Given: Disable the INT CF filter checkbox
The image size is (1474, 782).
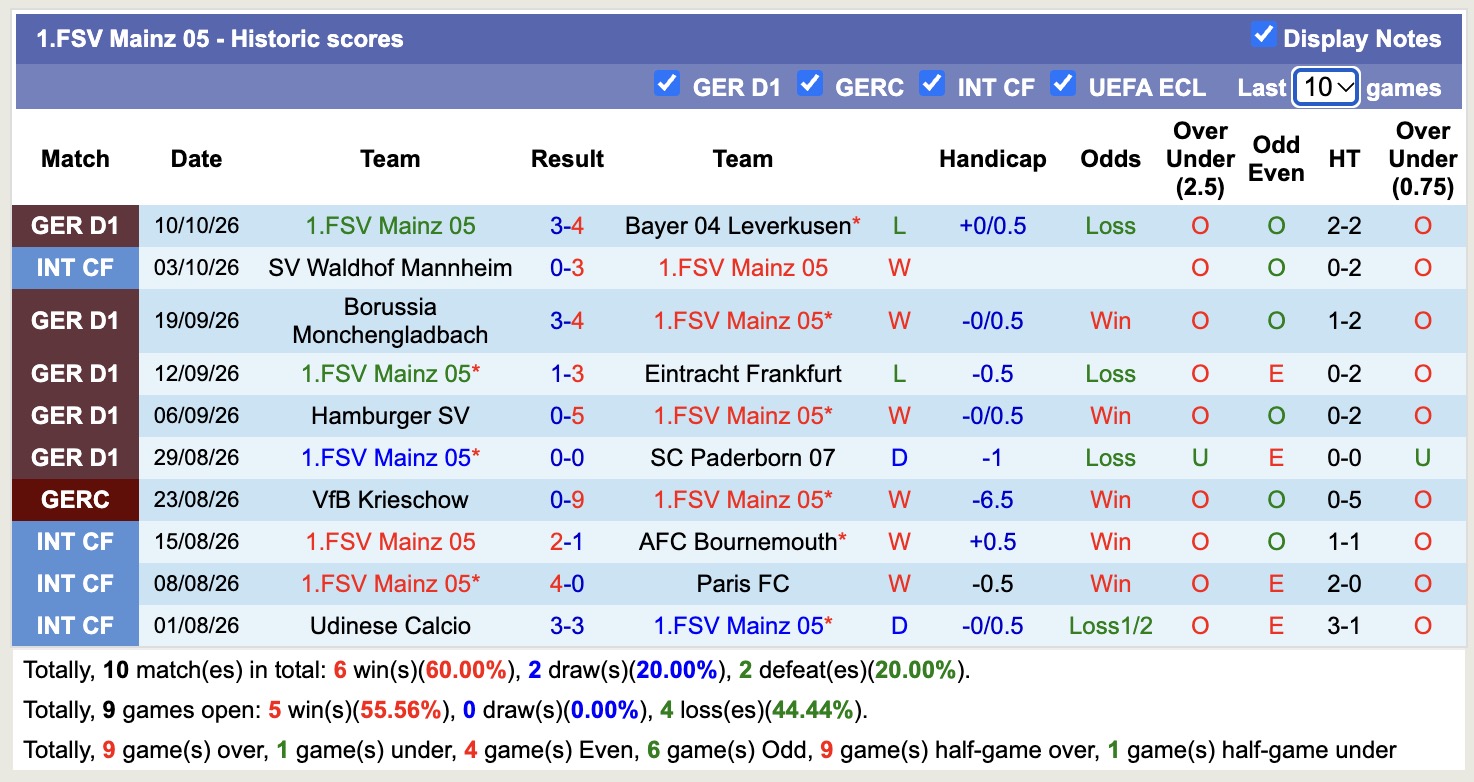Looking at the screenshot, I should 932,84.
